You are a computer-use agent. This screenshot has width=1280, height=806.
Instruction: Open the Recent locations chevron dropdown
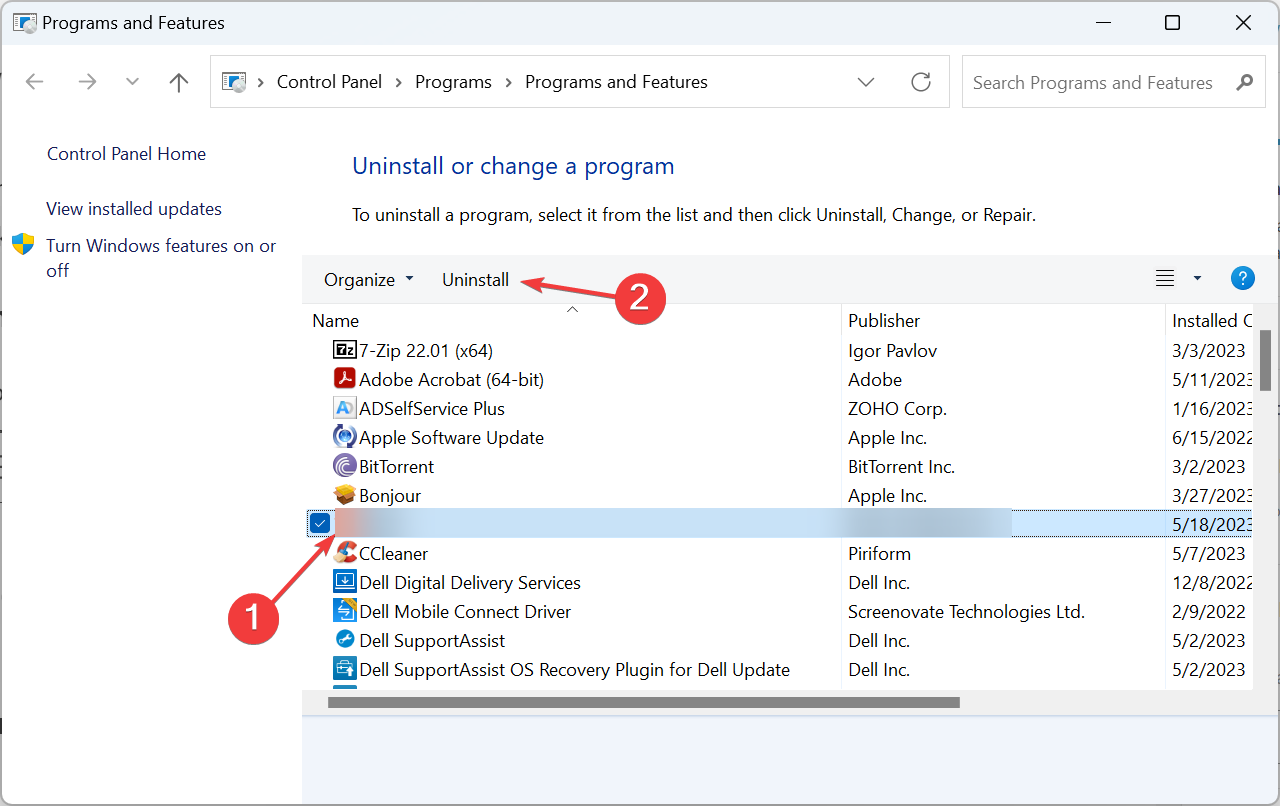click(x=132, y=82)
